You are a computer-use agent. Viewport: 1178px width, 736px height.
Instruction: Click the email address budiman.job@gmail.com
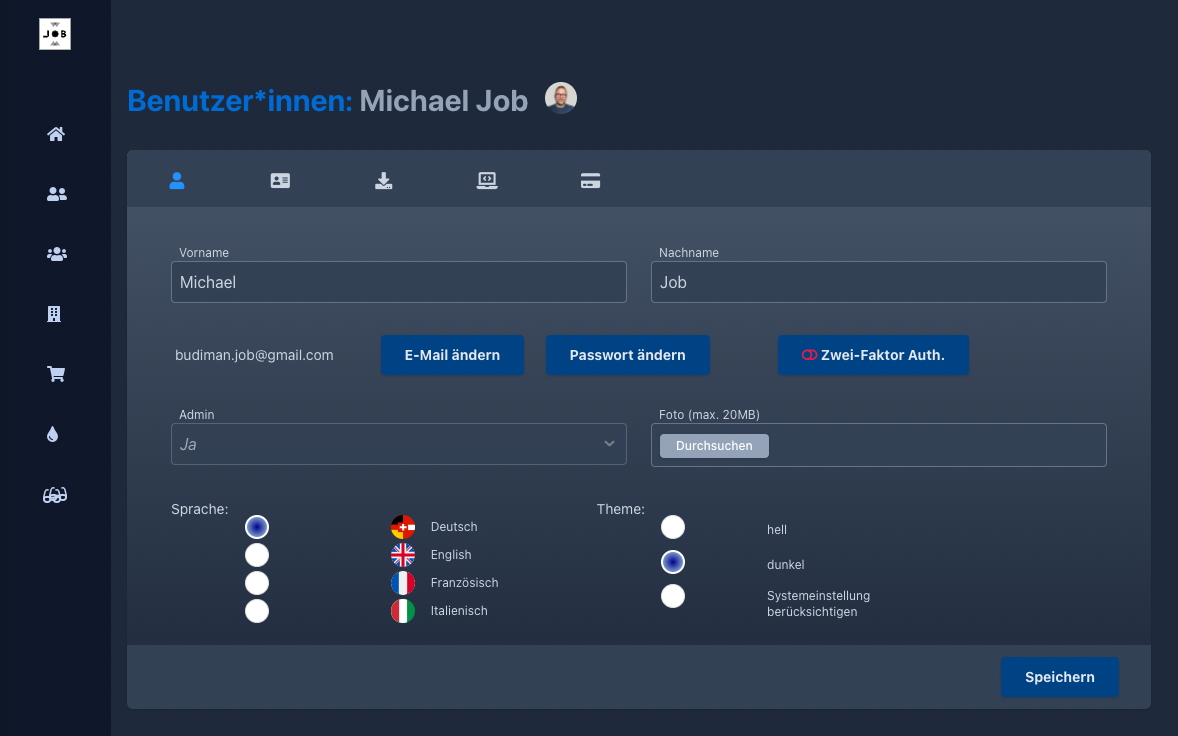click(x=254, y=355)
